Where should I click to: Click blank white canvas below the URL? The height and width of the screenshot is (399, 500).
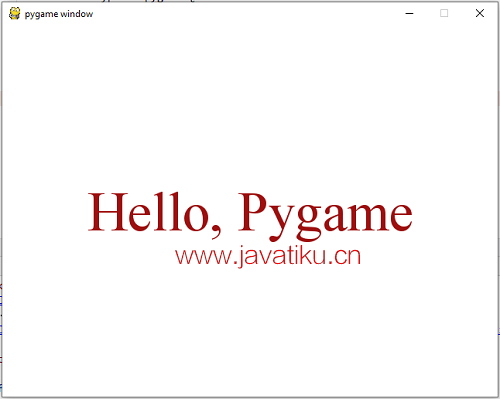coord(250,330)
